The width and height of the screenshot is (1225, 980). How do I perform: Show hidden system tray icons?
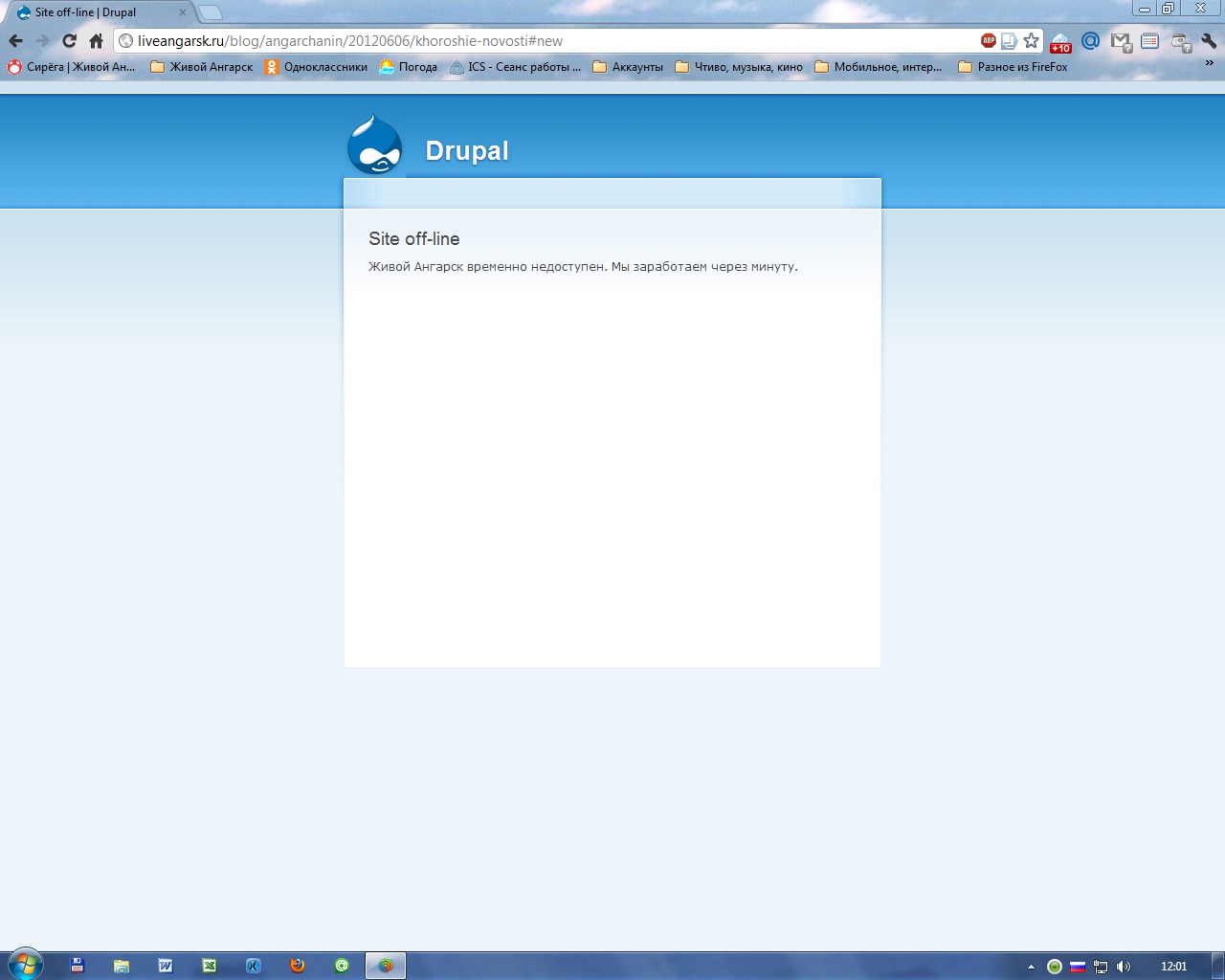1031,967
